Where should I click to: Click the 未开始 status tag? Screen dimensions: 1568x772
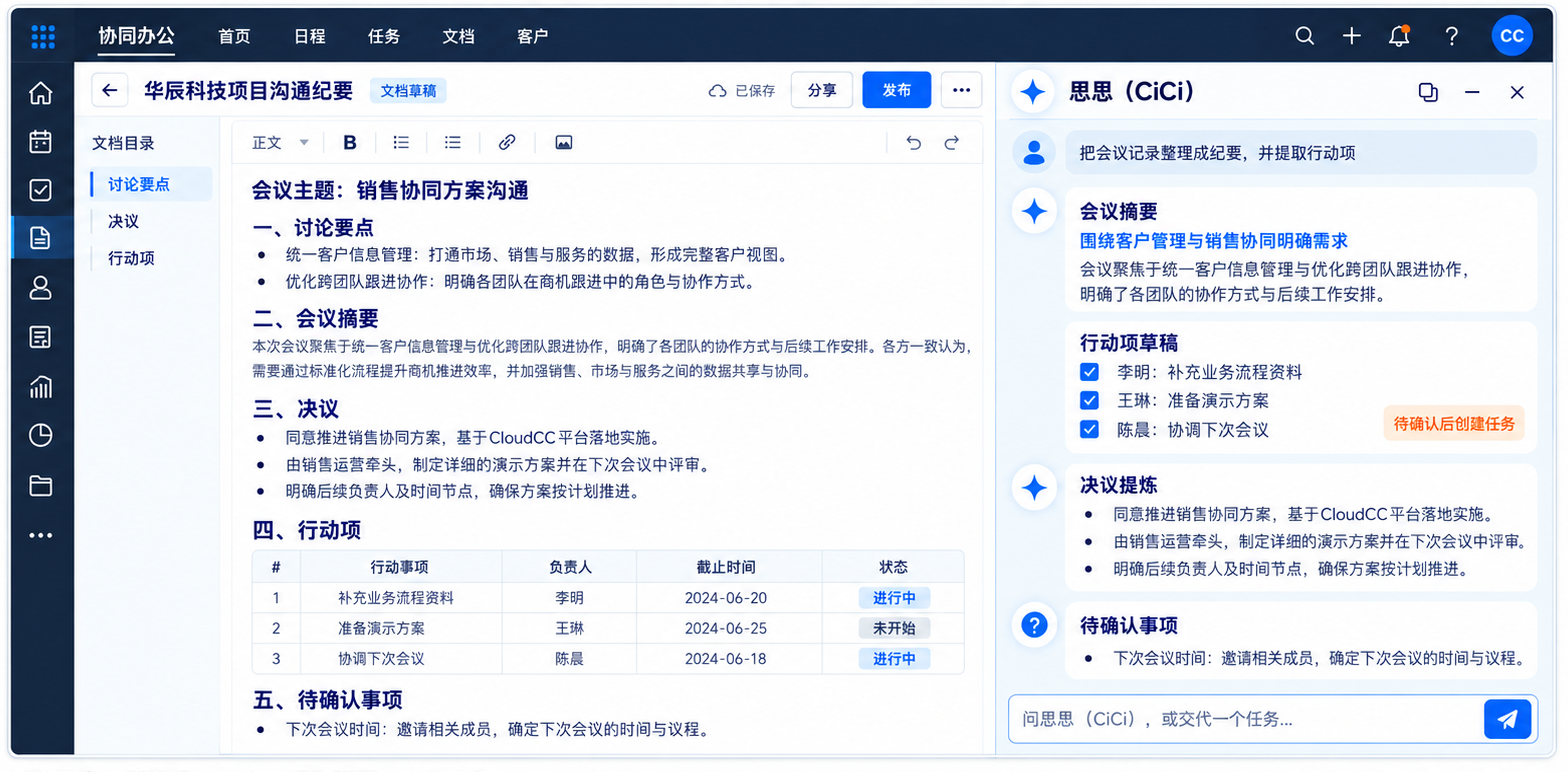pyautogui.click(x=894, y=628)
